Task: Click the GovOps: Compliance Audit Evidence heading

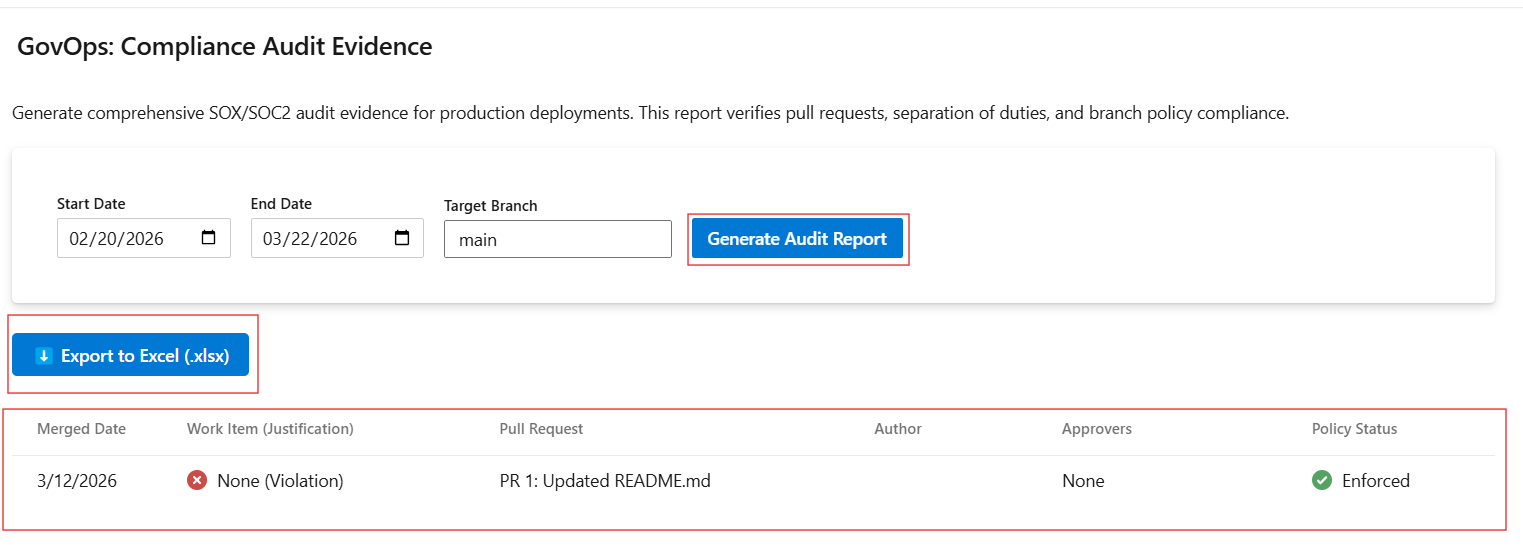Action: point(225,46)
